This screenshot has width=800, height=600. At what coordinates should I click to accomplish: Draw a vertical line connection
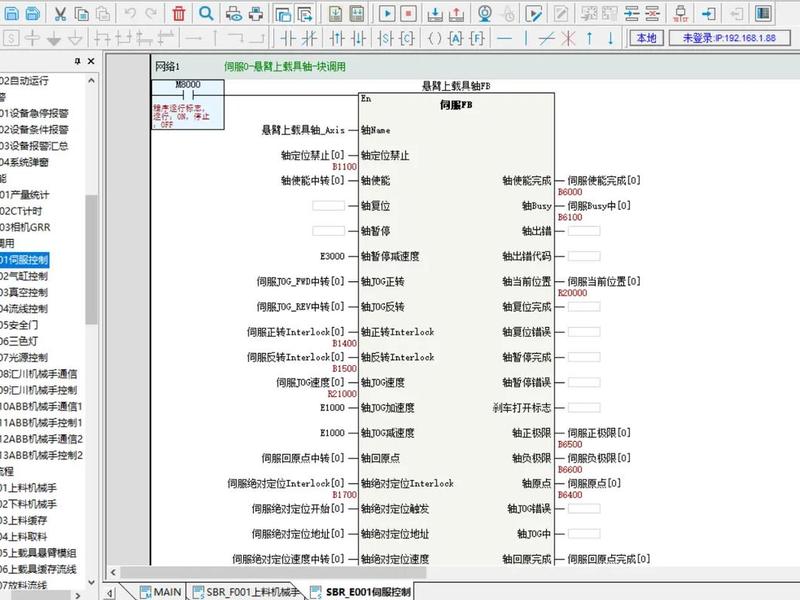526,38
